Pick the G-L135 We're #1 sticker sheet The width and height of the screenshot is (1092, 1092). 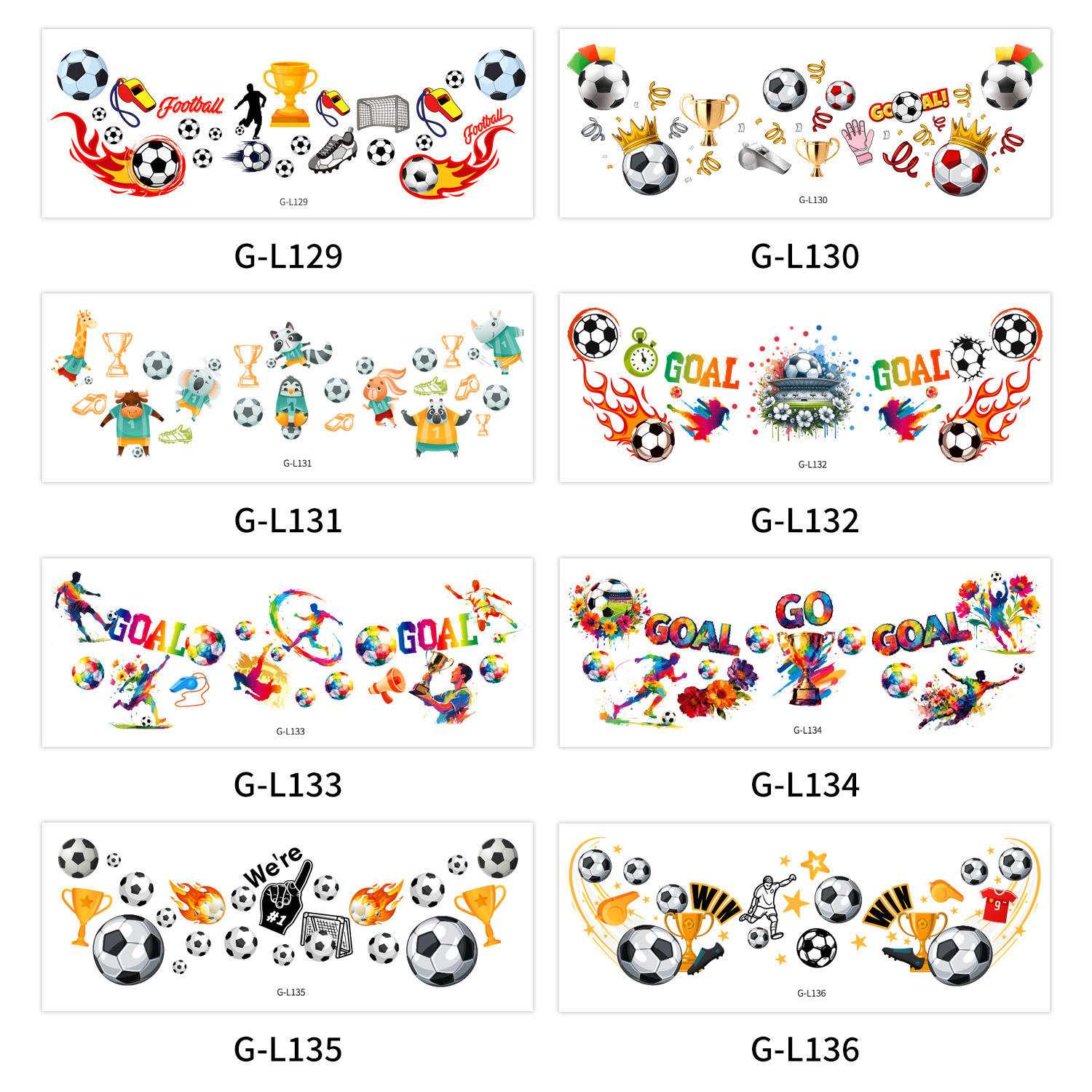[x=288, y=917]
